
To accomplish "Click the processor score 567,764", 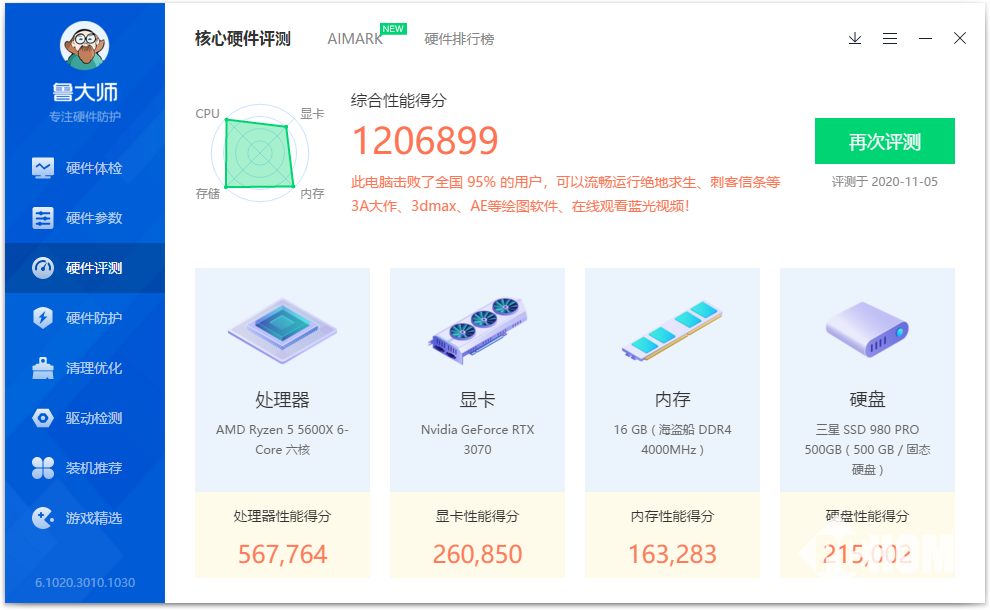I will (282, 554).
